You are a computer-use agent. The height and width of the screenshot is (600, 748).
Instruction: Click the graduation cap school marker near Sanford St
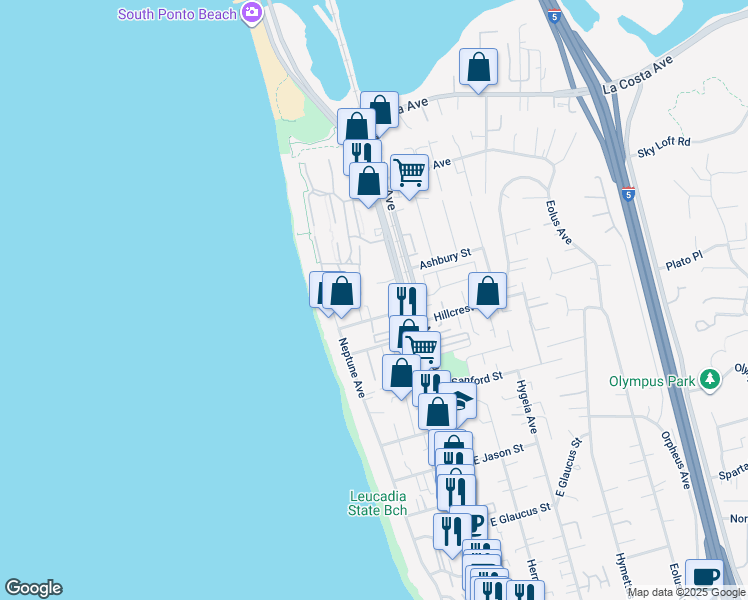coord(464,400)
